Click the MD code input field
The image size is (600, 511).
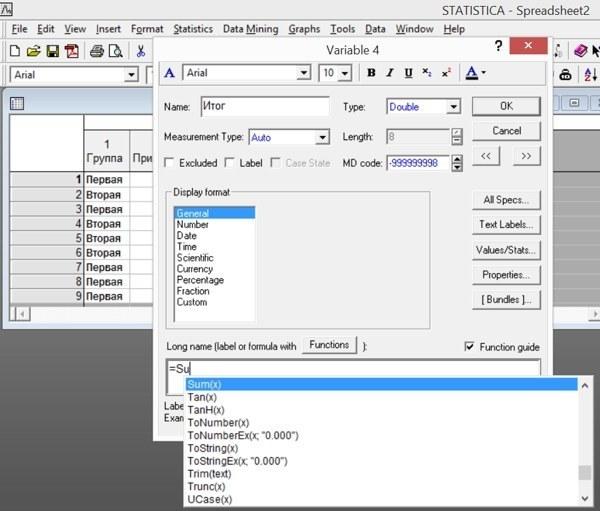(x=418, y=163)
